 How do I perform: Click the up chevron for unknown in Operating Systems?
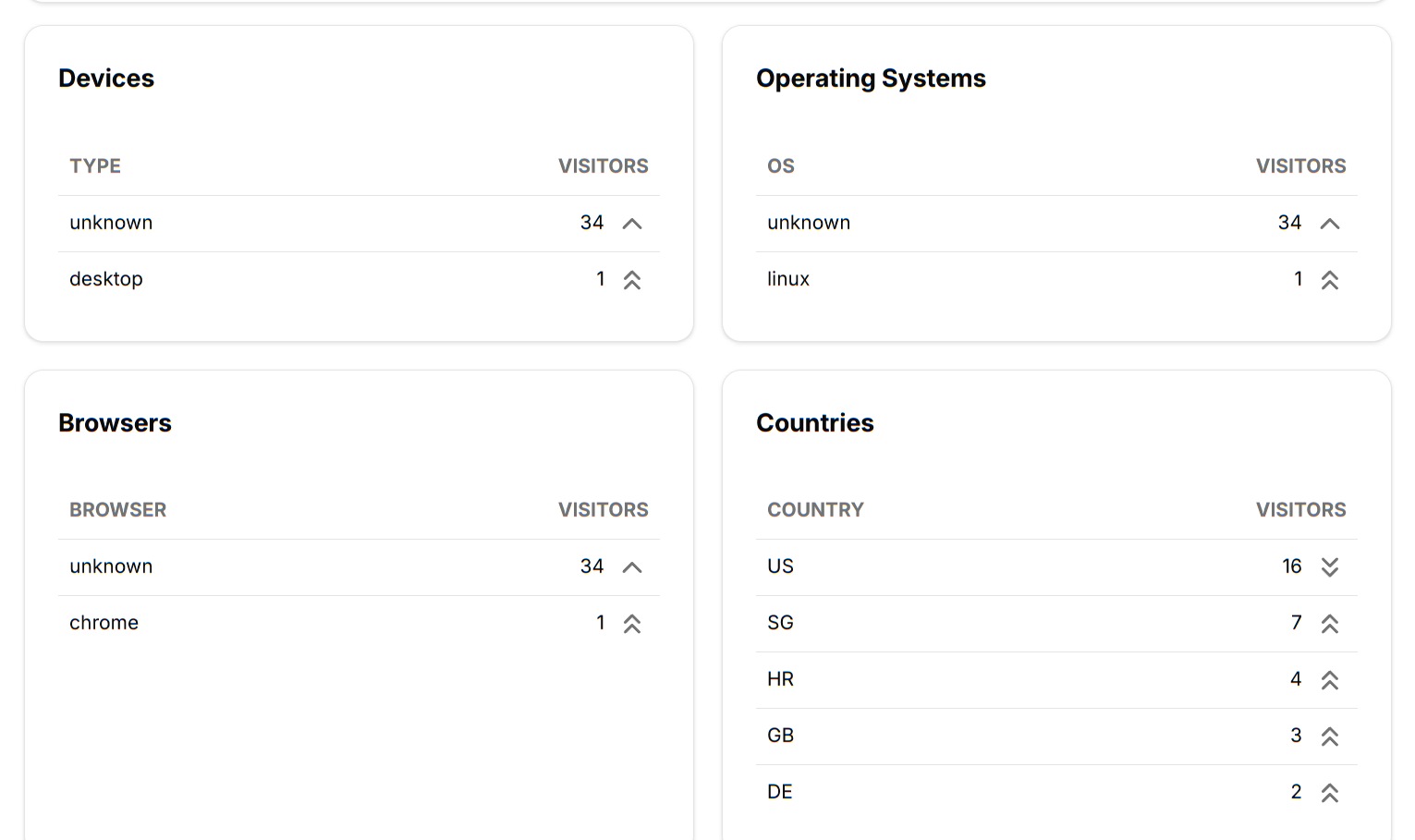point(1329,224)
